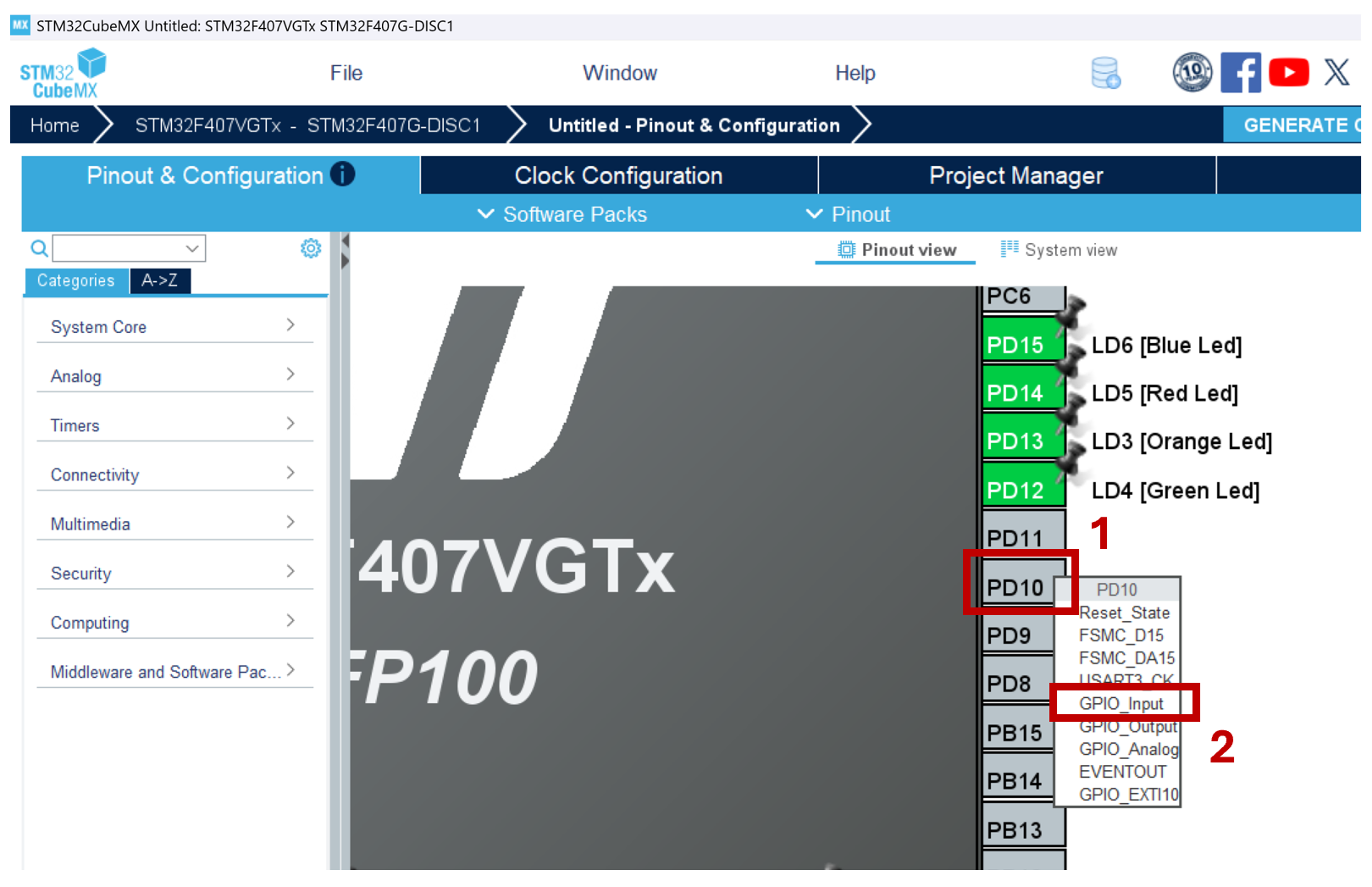
Task: Expand the Security category
Action: click(174, 573)
